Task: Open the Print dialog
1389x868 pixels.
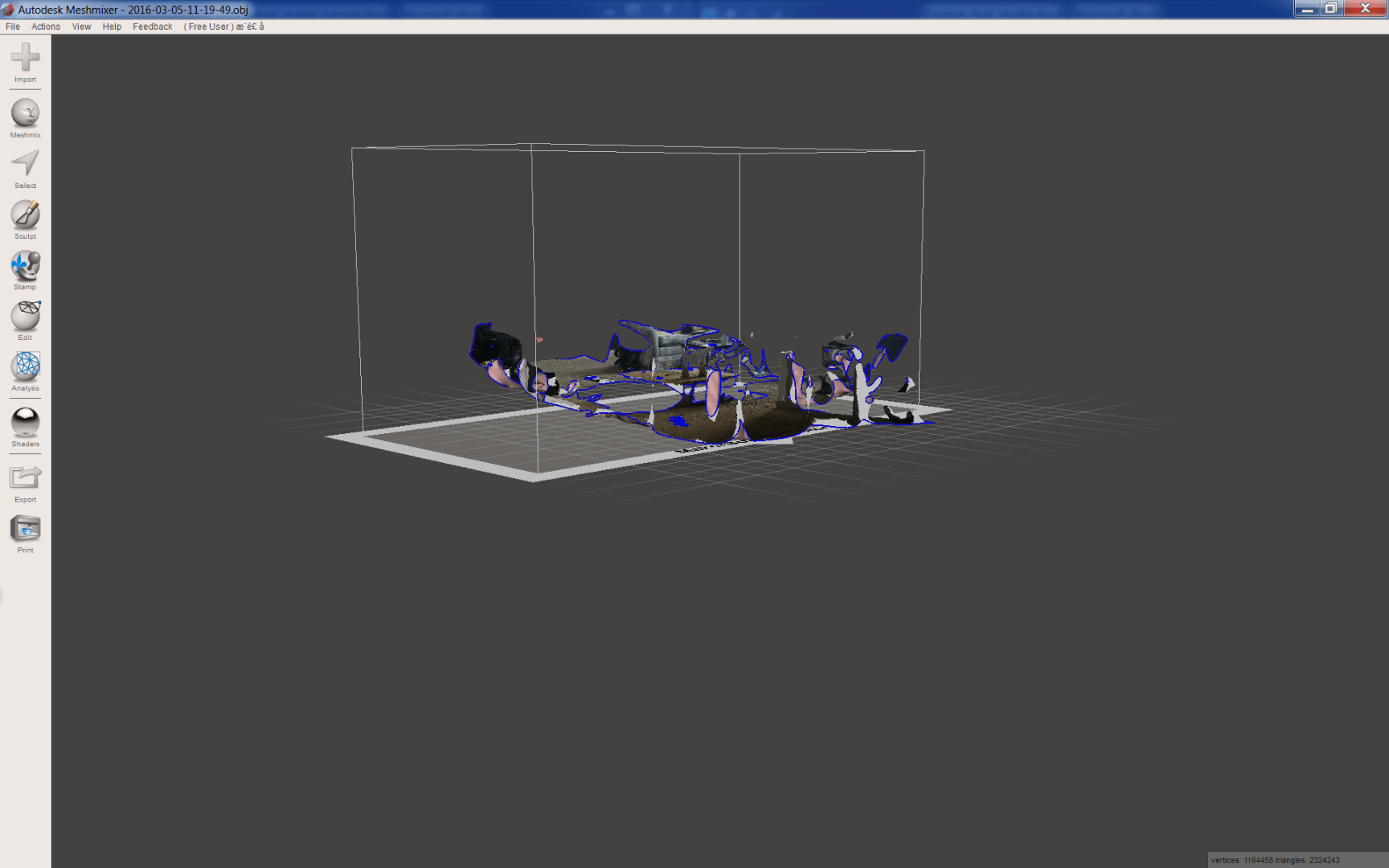Action: (x=25, y=531)
